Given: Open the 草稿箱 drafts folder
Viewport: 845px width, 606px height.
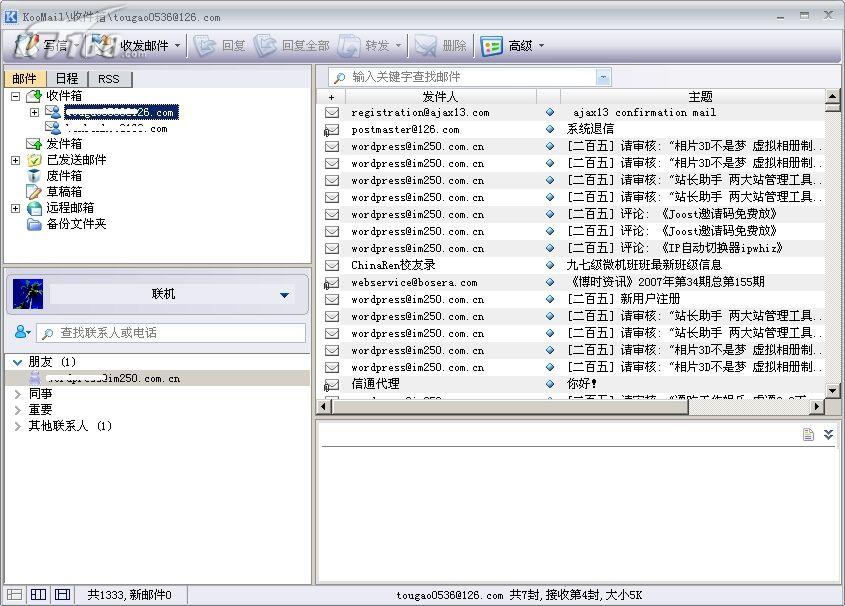Looking at the screenshot, I should click(x=64, y=192).
